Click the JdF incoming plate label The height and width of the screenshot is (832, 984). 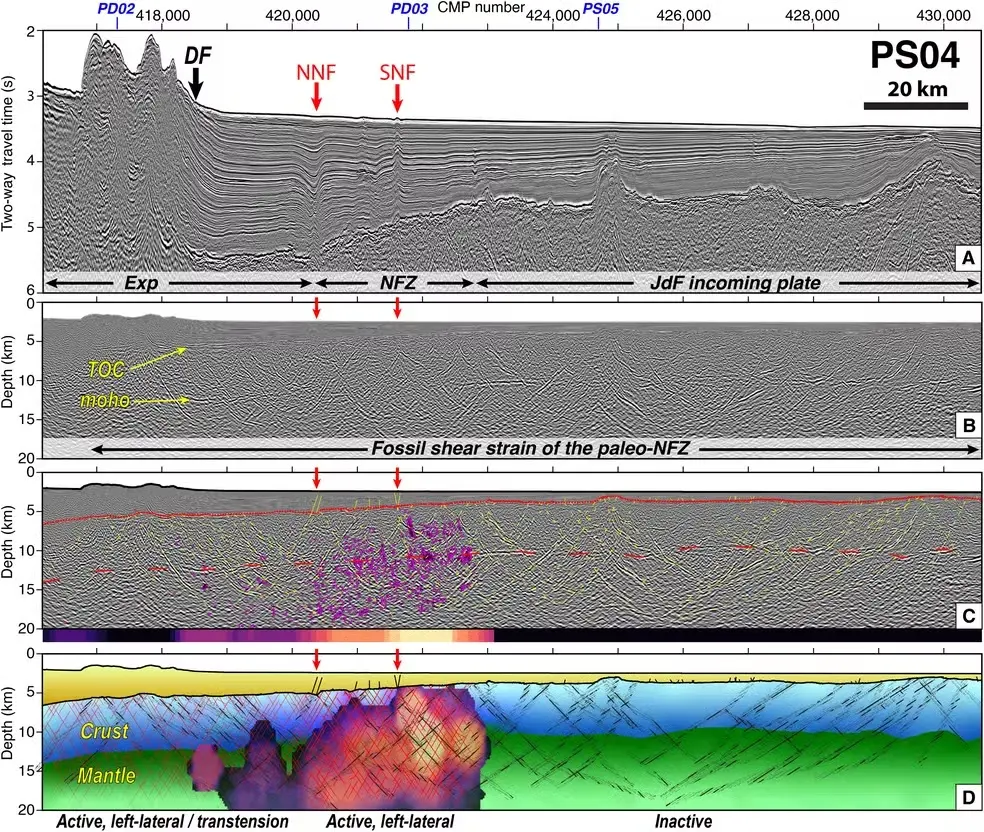(727, 284)
